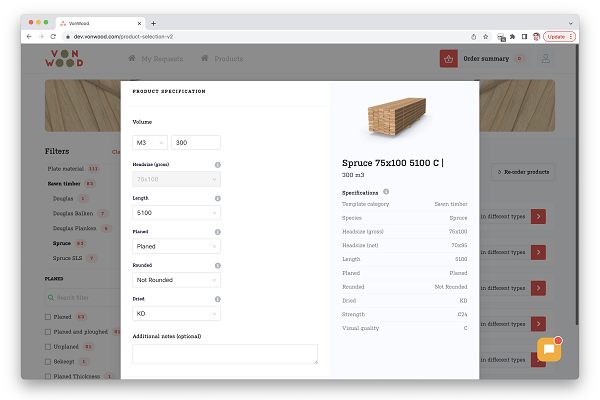Open the Headsize 75x100 dropdown
The height and width of the screenshot is (400, 600).
point(176,179)
